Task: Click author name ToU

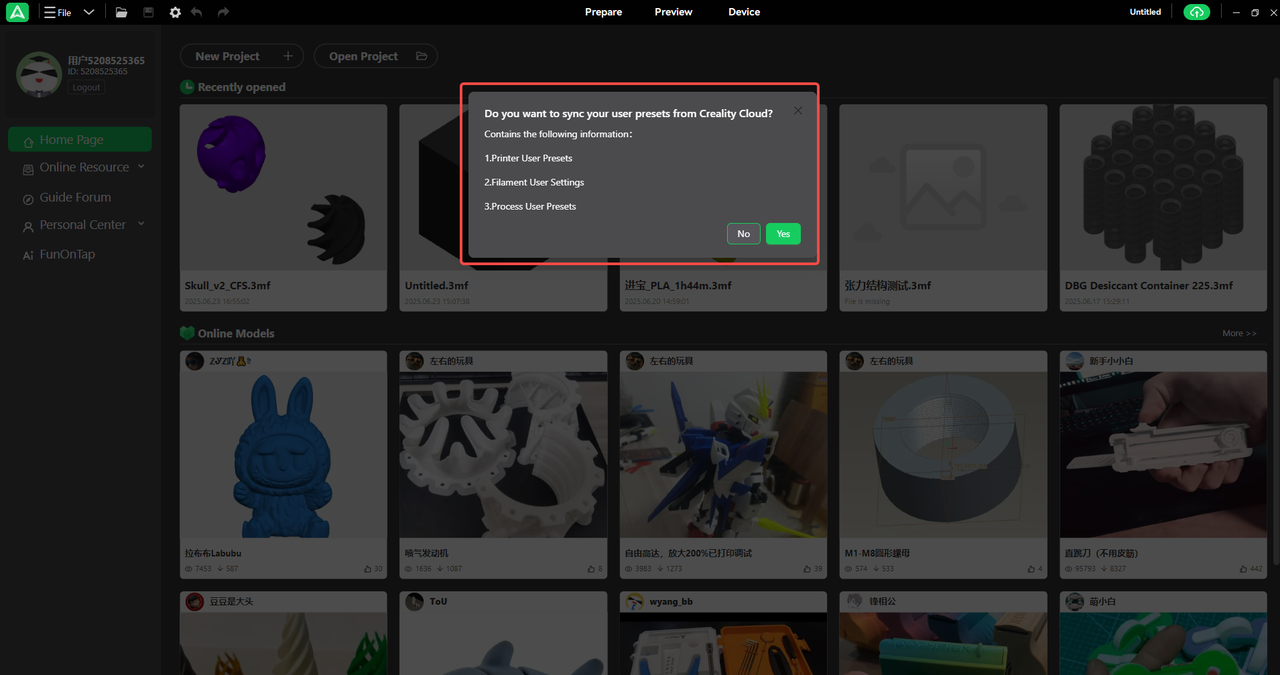Action: (438, 601)
